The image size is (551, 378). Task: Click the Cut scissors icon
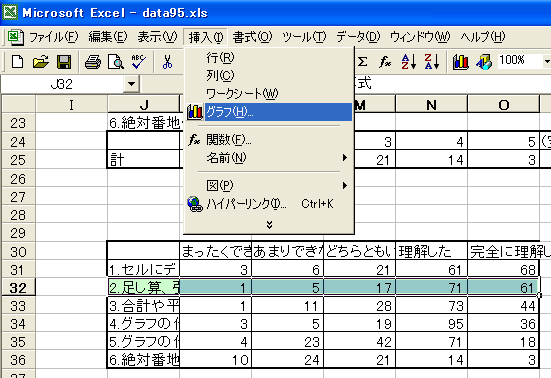point(168,62)
